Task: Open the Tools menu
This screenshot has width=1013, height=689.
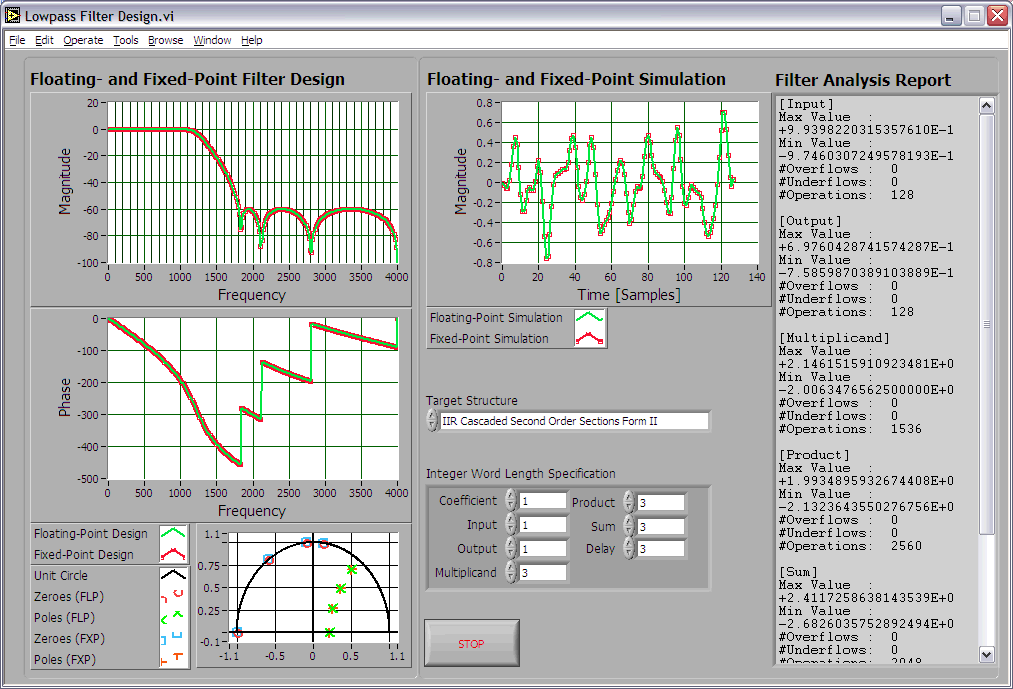Action: pyautogui.click(x=126, y=40)
